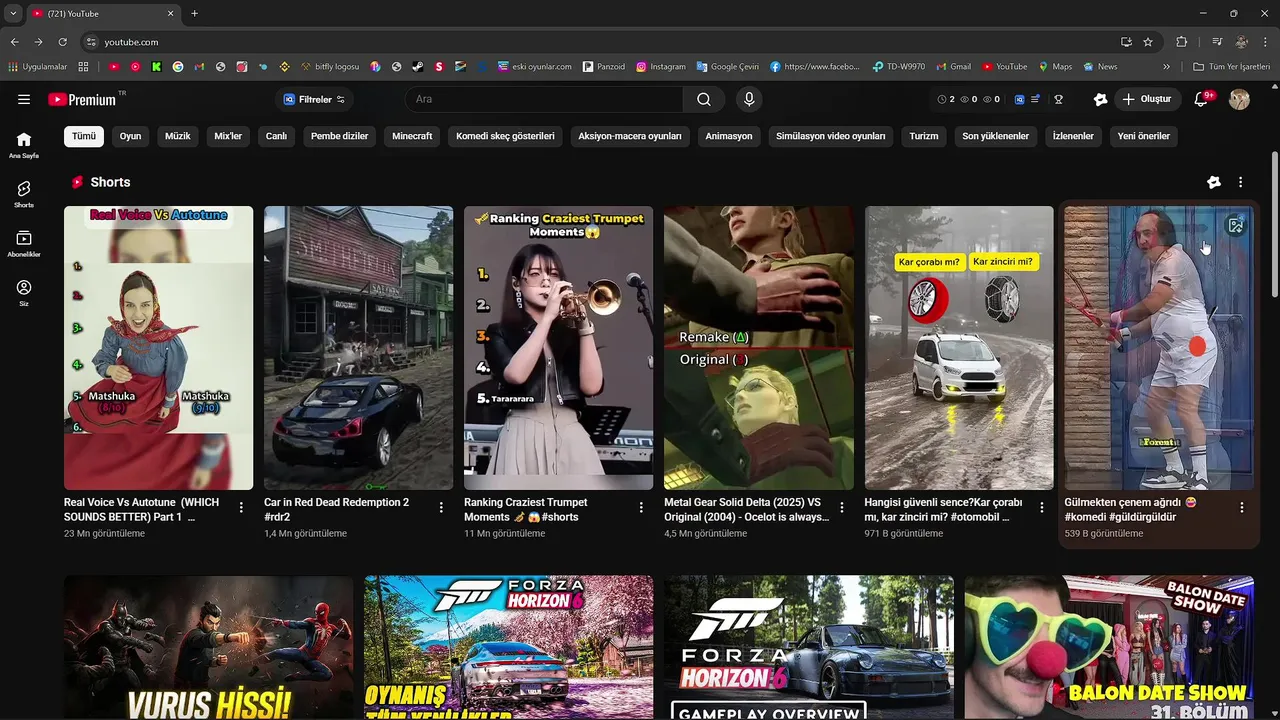Open the hamburger guide menu
Viewport: 1280px width, 720px height.
pyautogui.click(x=24, y=99)
